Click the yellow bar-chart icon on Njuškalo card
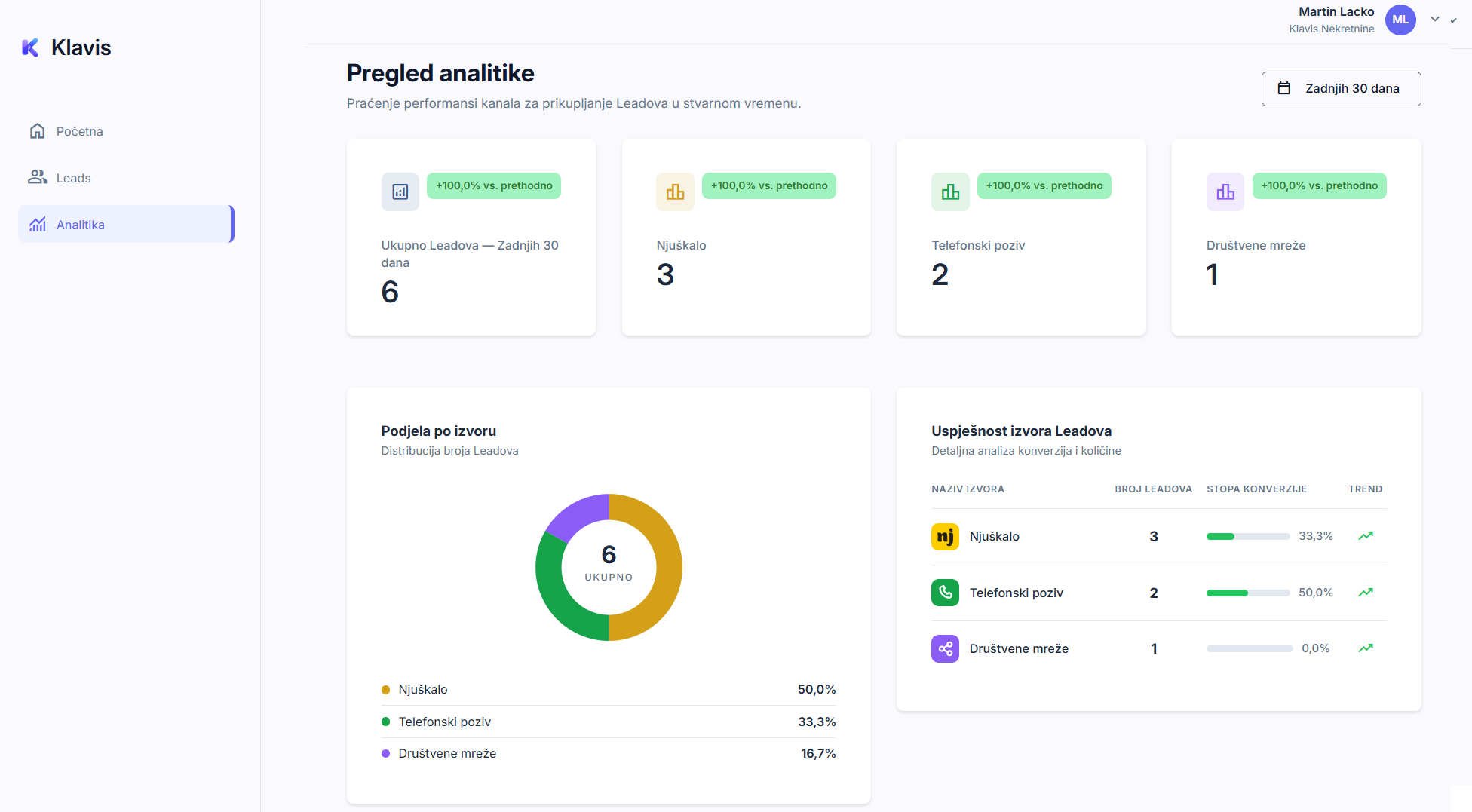The image size is (1472, 812). [x=676, y=192]
